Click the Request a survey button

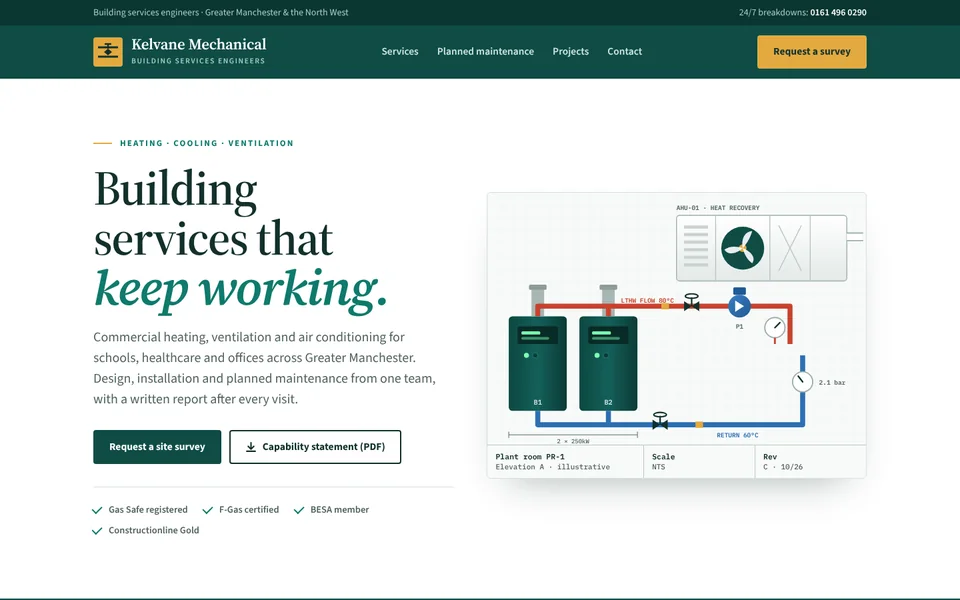tap(812, 51)
